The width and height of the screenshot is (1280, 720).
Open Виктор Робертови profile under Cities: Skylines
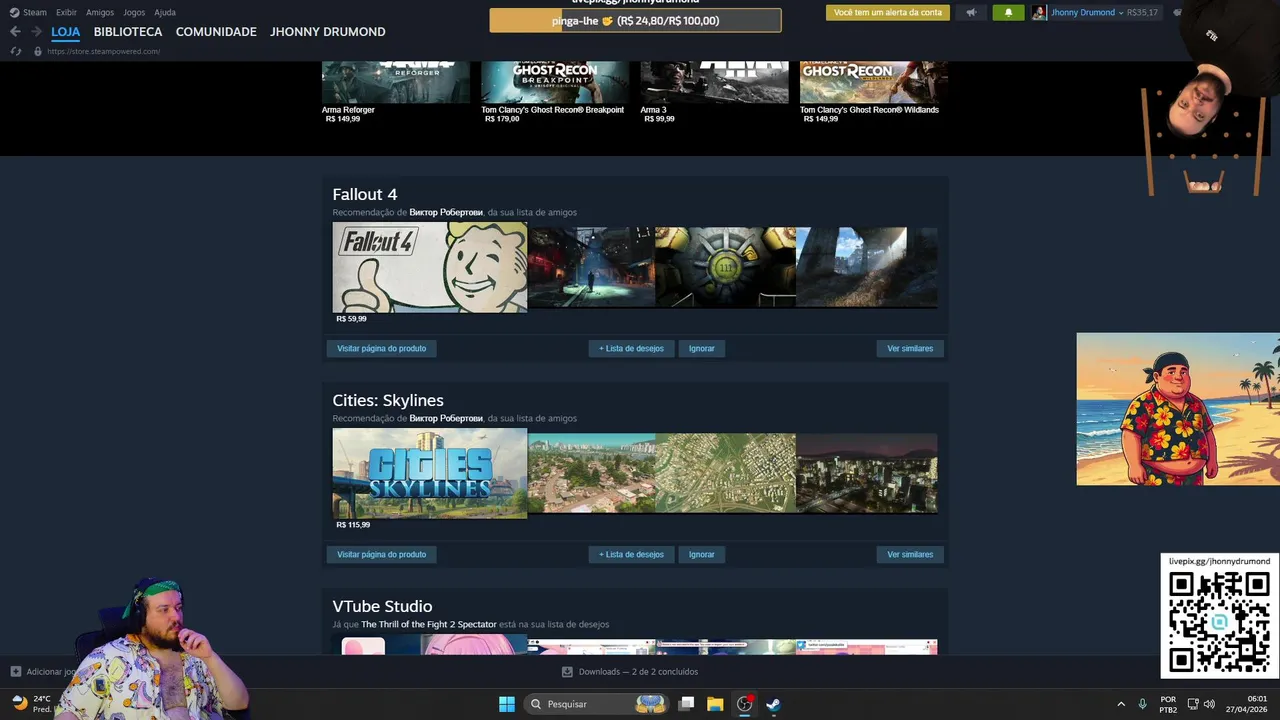446,418
